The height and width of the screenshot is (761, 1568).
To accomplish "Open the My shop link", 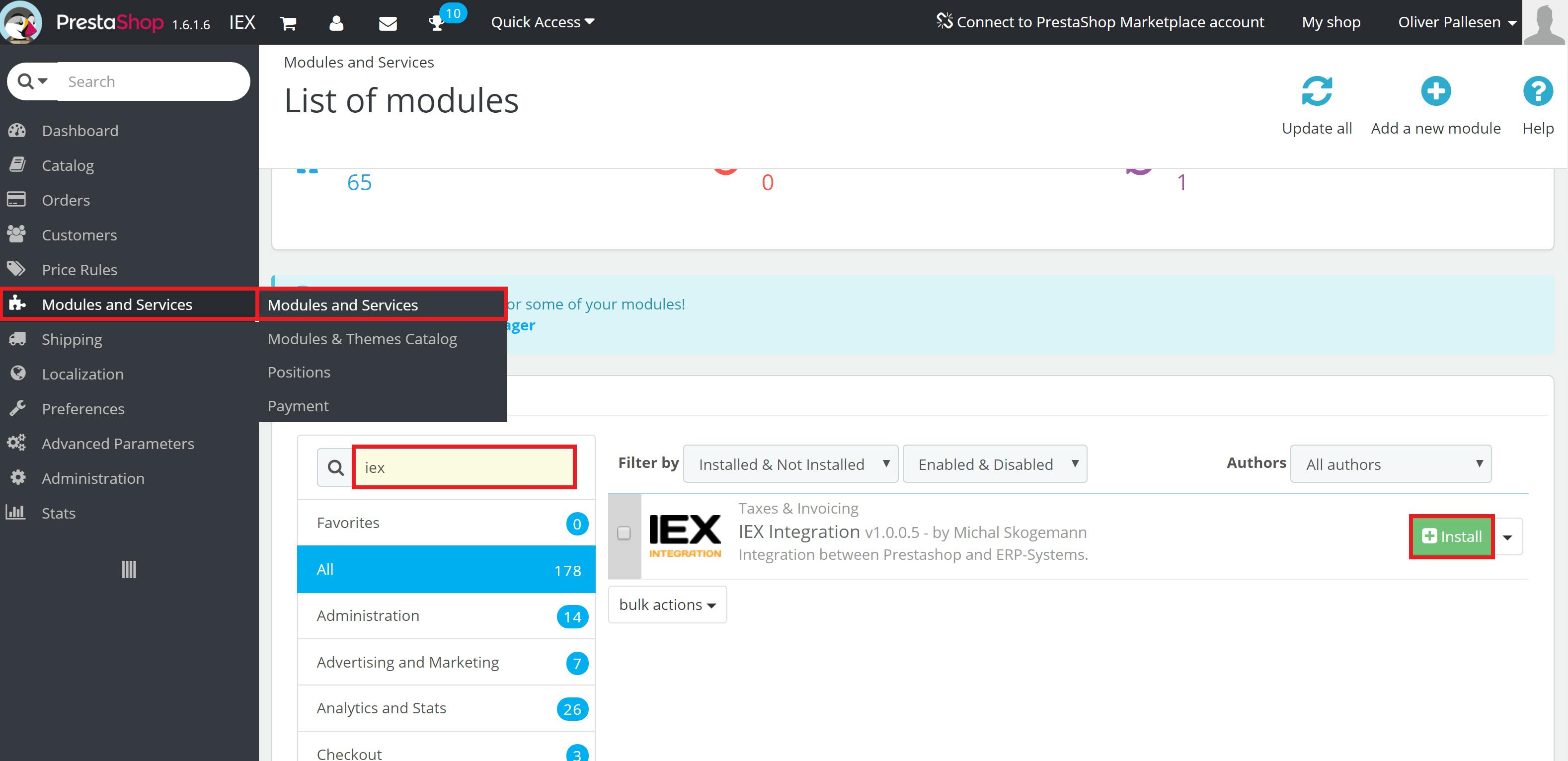I will point(1331,22).
